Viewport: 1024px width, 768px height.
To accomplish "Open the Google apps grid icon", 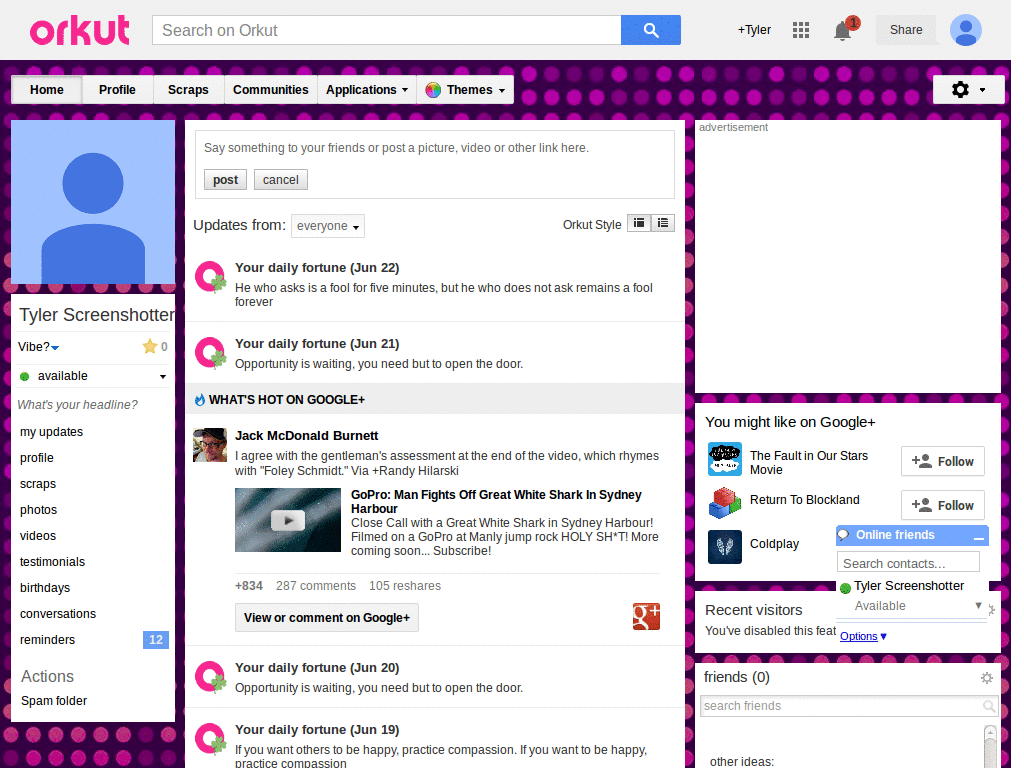I will pos(801,30).
